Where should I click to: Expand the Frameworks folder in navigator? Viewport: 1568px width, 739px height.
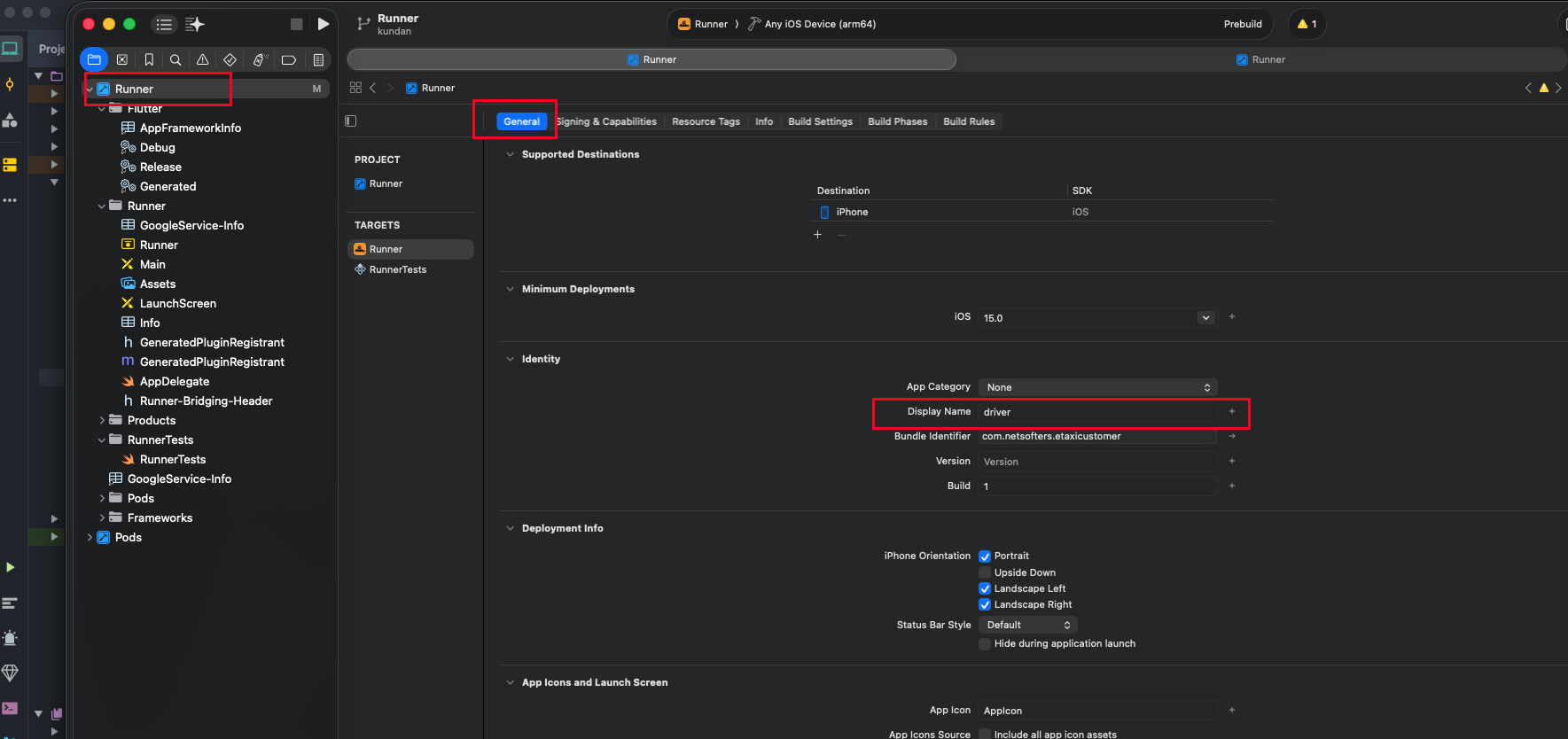click(102, 517)
